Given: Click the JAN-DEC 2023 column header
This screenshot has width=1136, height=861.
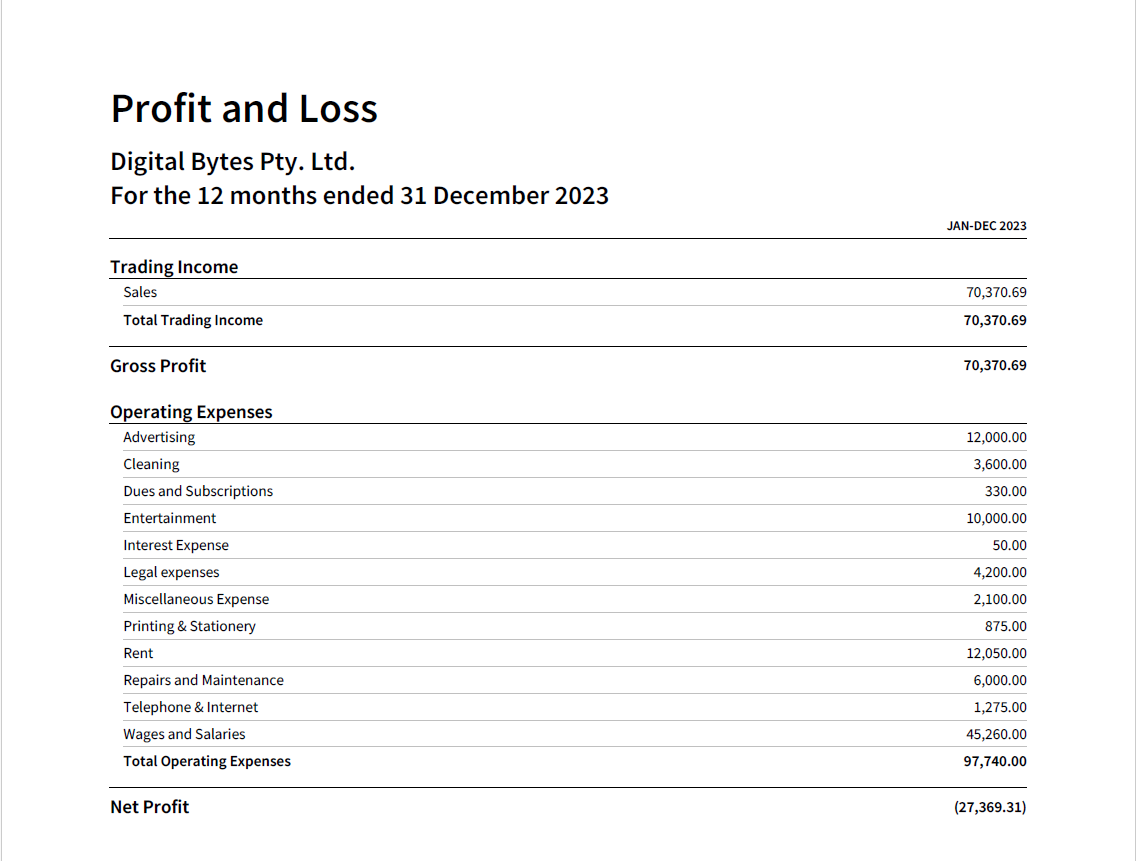Looking at the screenshot, I should (986, 226).
